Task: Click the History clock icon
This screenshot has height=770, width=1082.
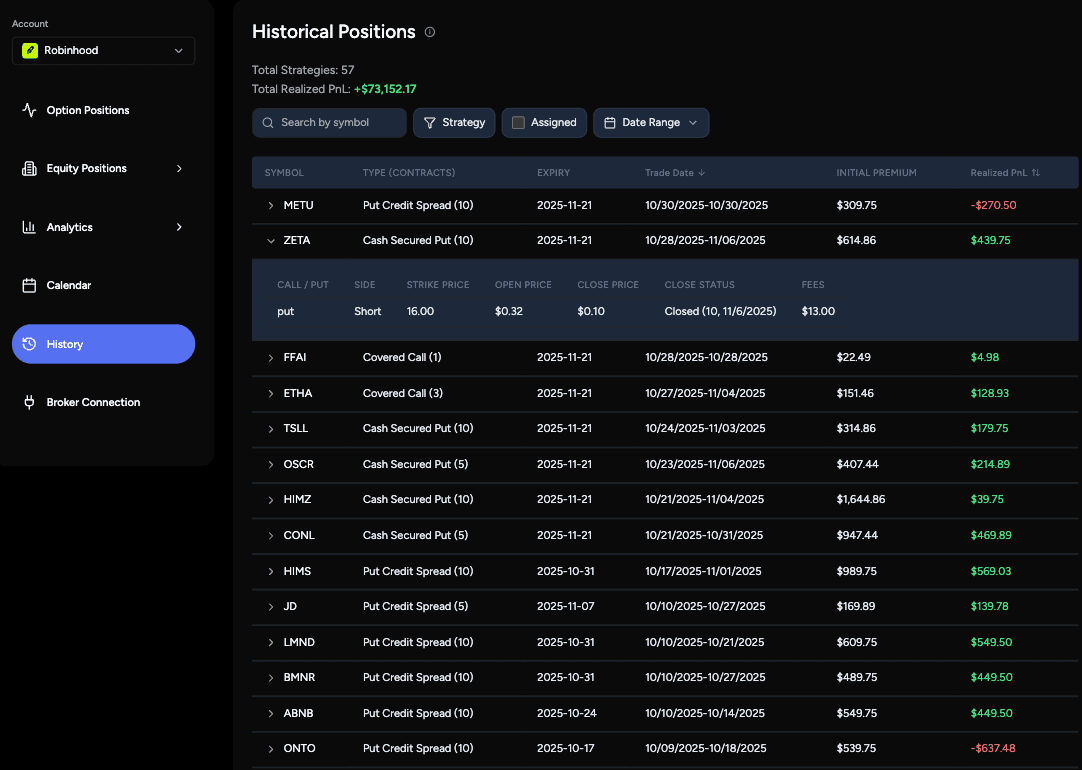Action: (x=30, y=344)
